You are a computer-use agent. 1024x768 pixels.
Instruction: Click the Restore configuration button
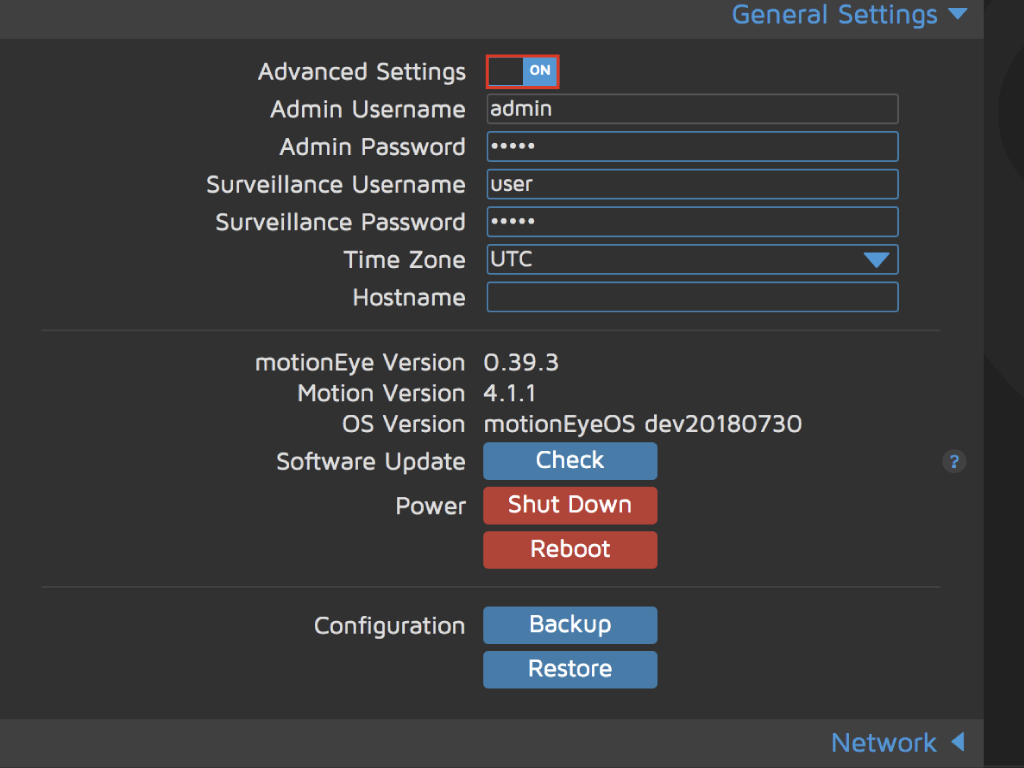tap(570, 669)
